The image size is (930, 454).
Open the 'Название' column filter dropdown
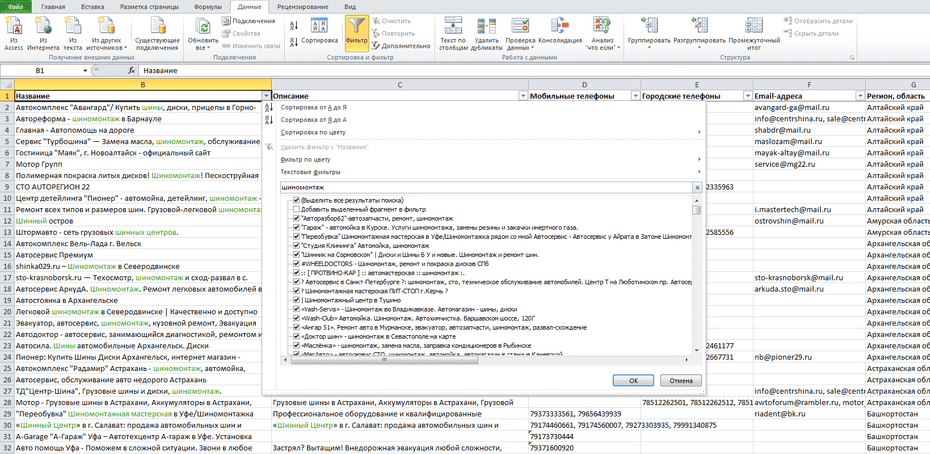pyautogui.click(x=266, y=96)
